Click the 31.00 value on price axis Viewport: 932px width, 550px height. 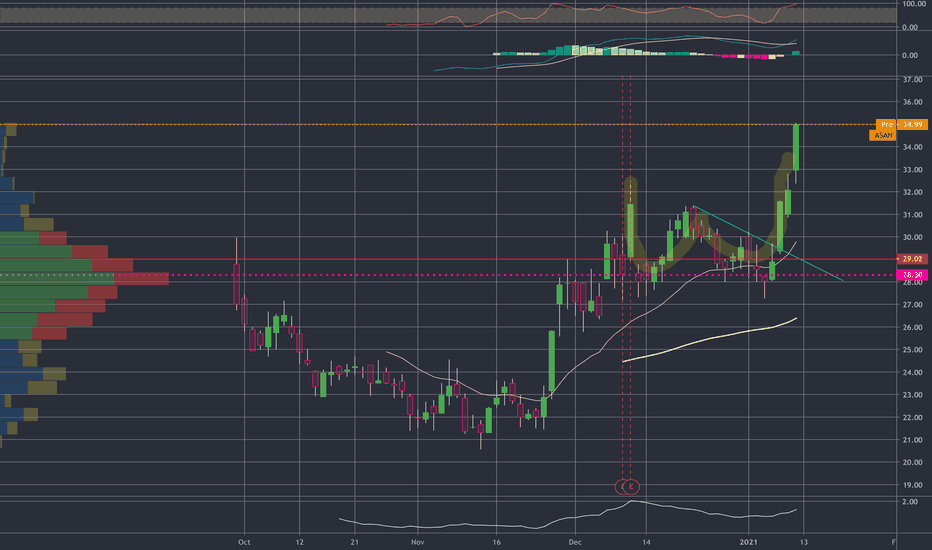click(912, 215)
